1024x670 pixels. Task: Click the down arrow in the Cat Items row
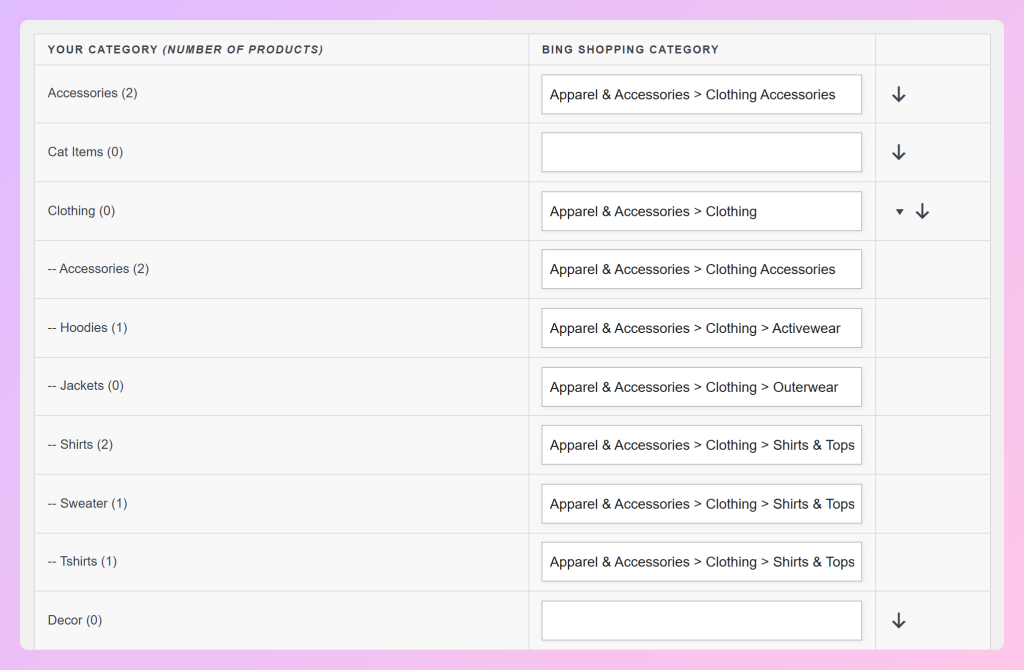(899, 152)
